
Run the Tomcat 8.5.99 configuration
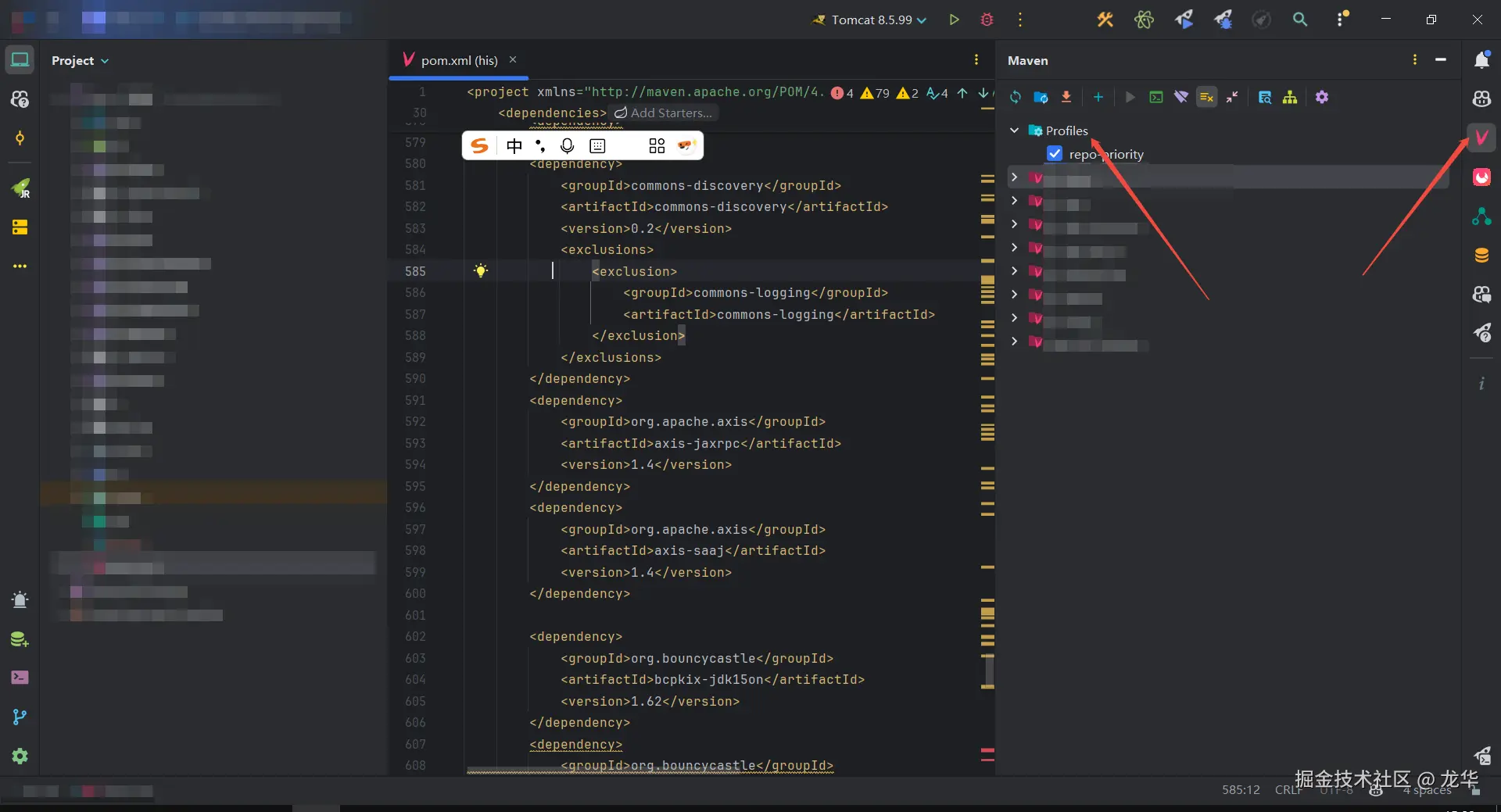[955, 20]
